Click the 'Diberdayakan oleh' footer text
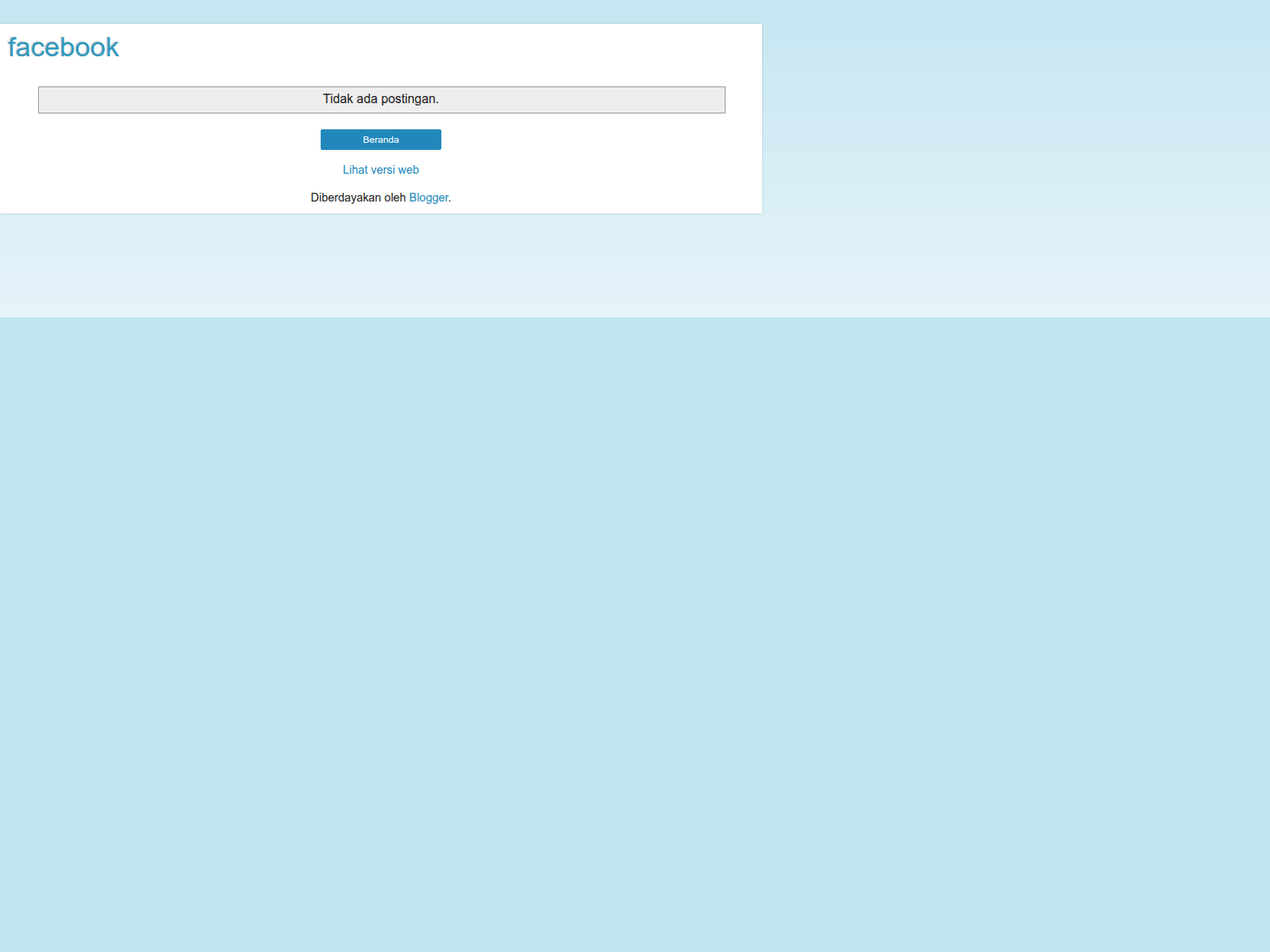1270x952 pixels. click(x=358, y=198)
